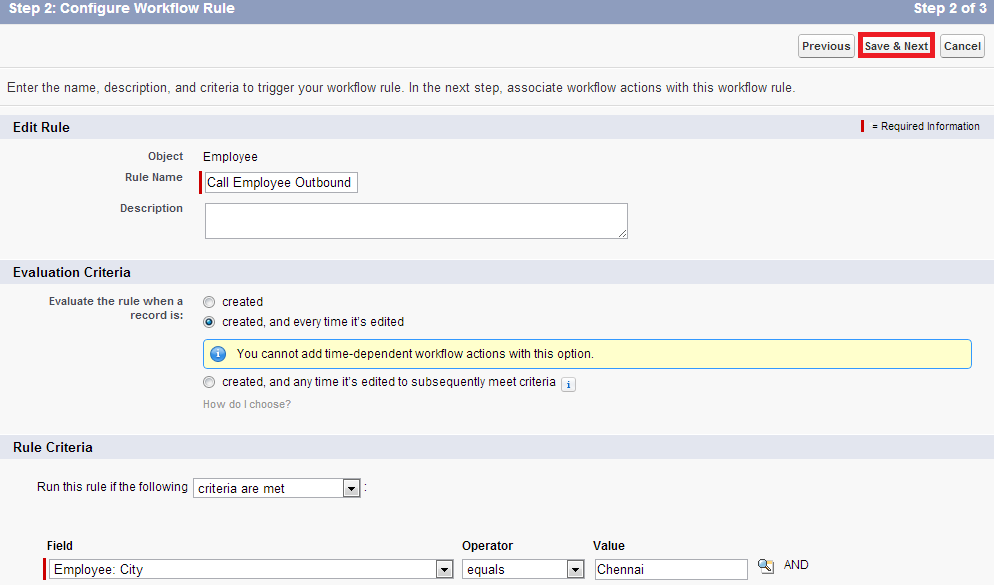Choose 'edited to subsequently meet criteria' option

tap(209, 382)
